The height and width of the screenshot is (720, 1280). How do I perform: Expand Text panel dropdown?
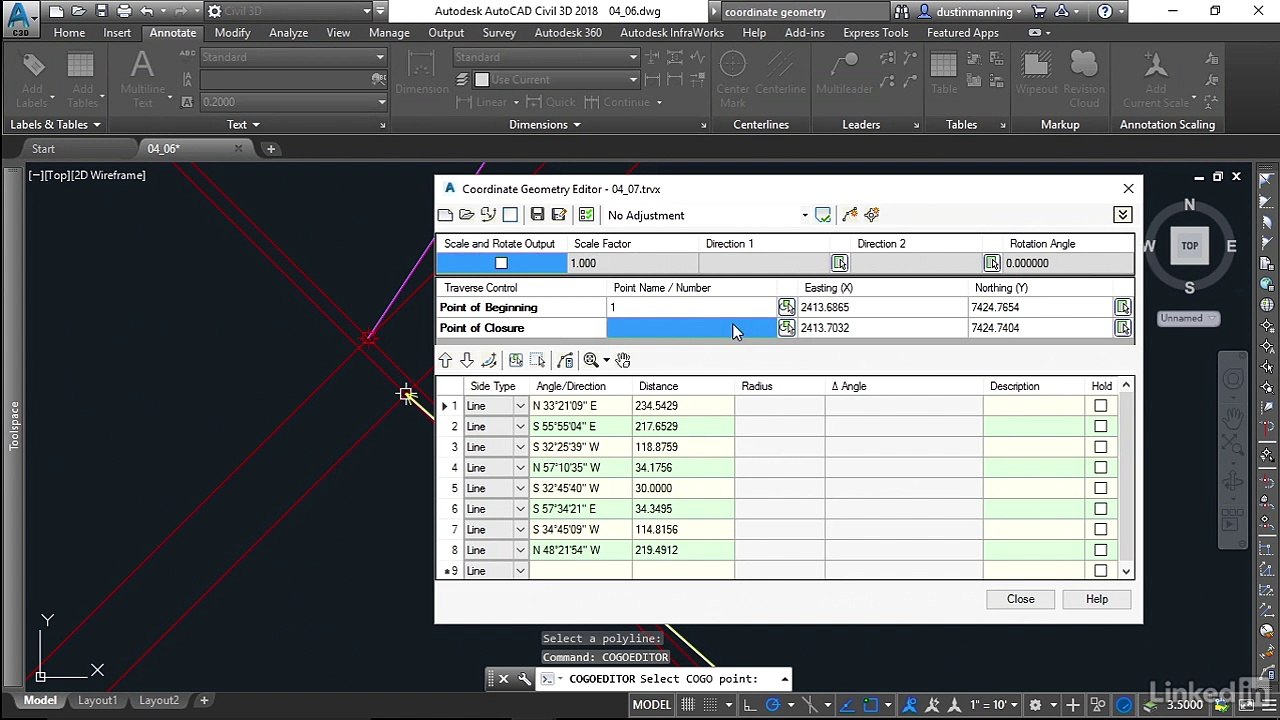(x=243, y=125)
